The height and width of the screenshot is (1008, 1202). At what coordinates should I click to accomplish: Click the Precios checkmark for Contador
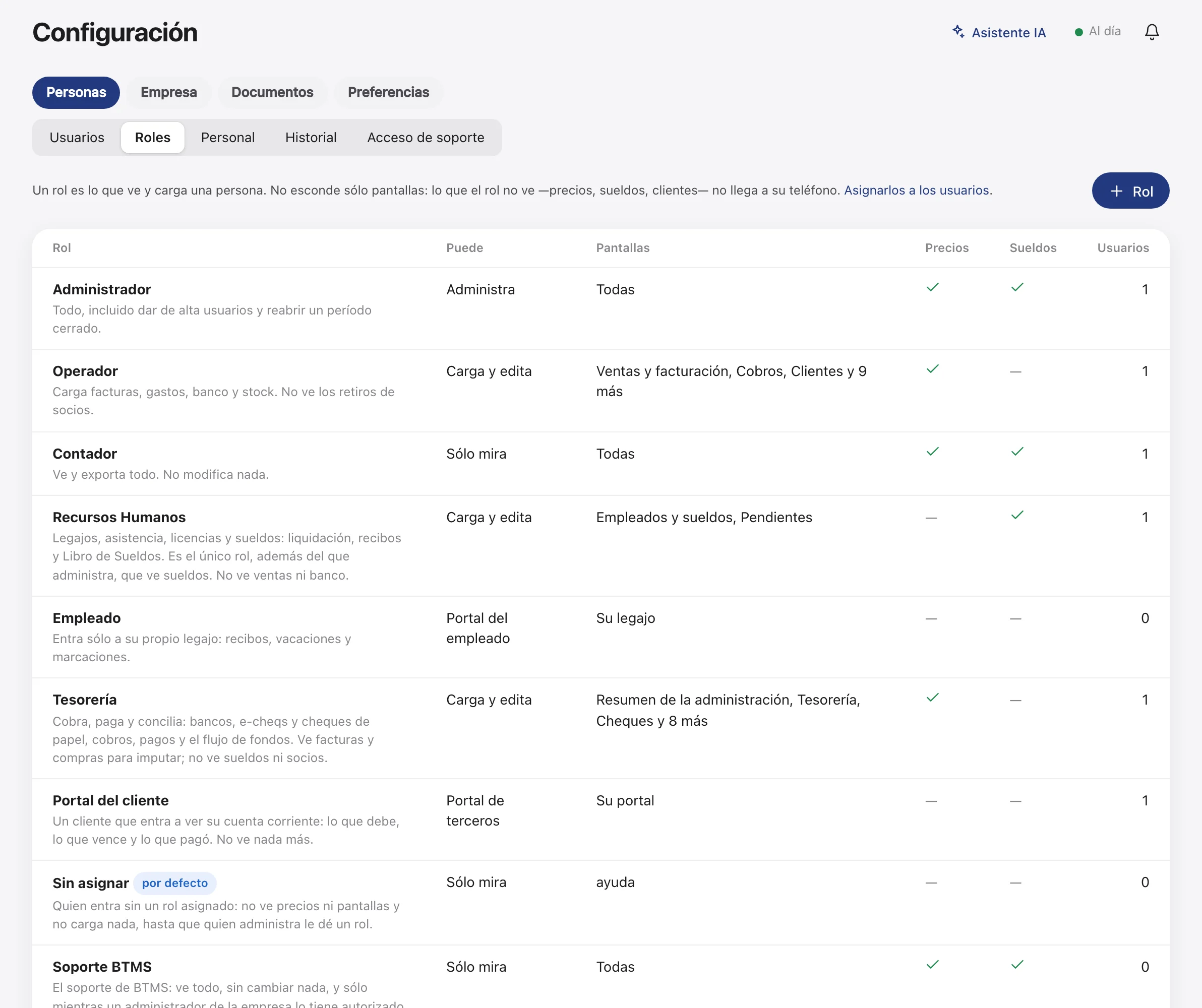[x=932, y=452]
